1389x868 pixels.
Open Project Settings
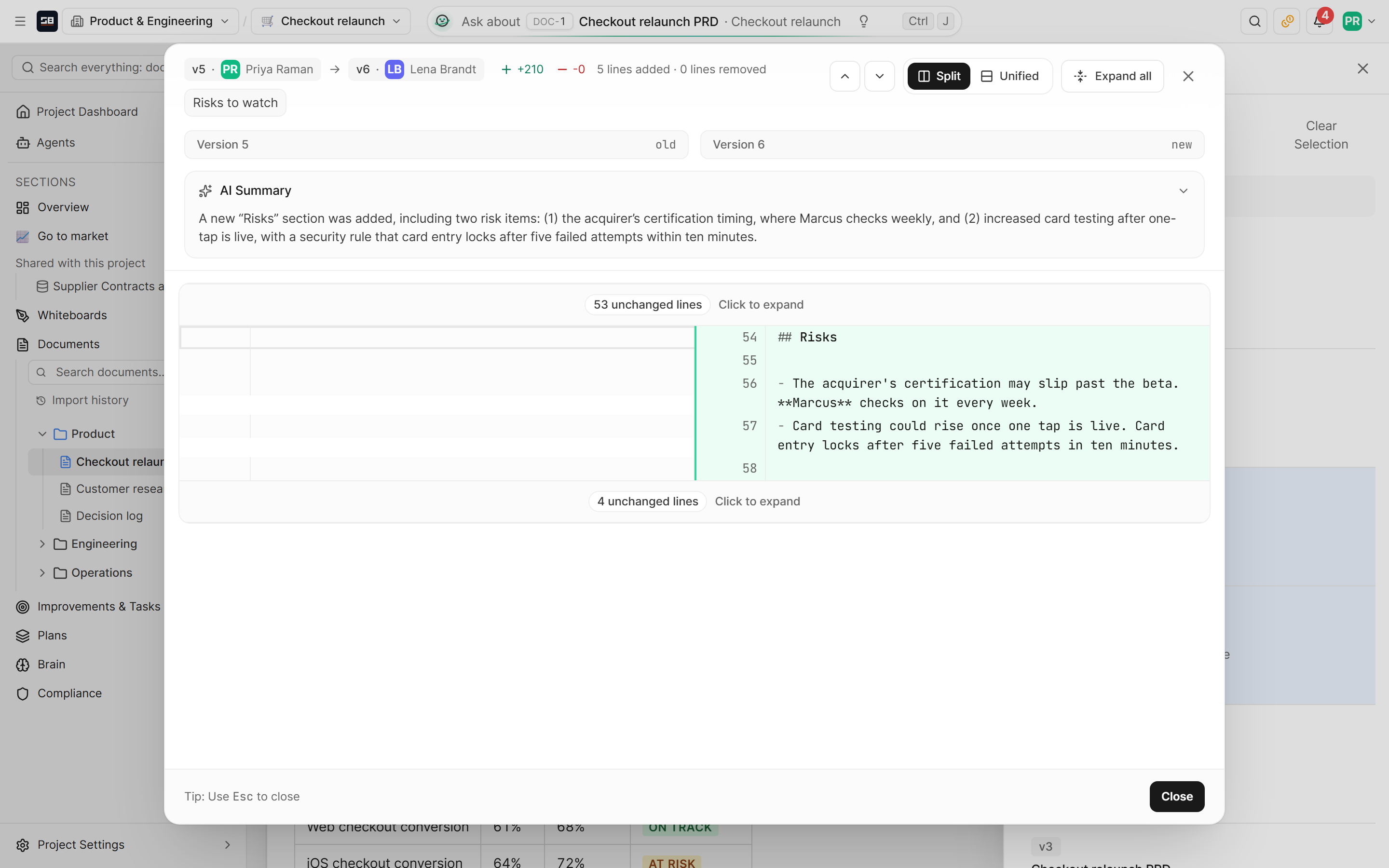123,844
